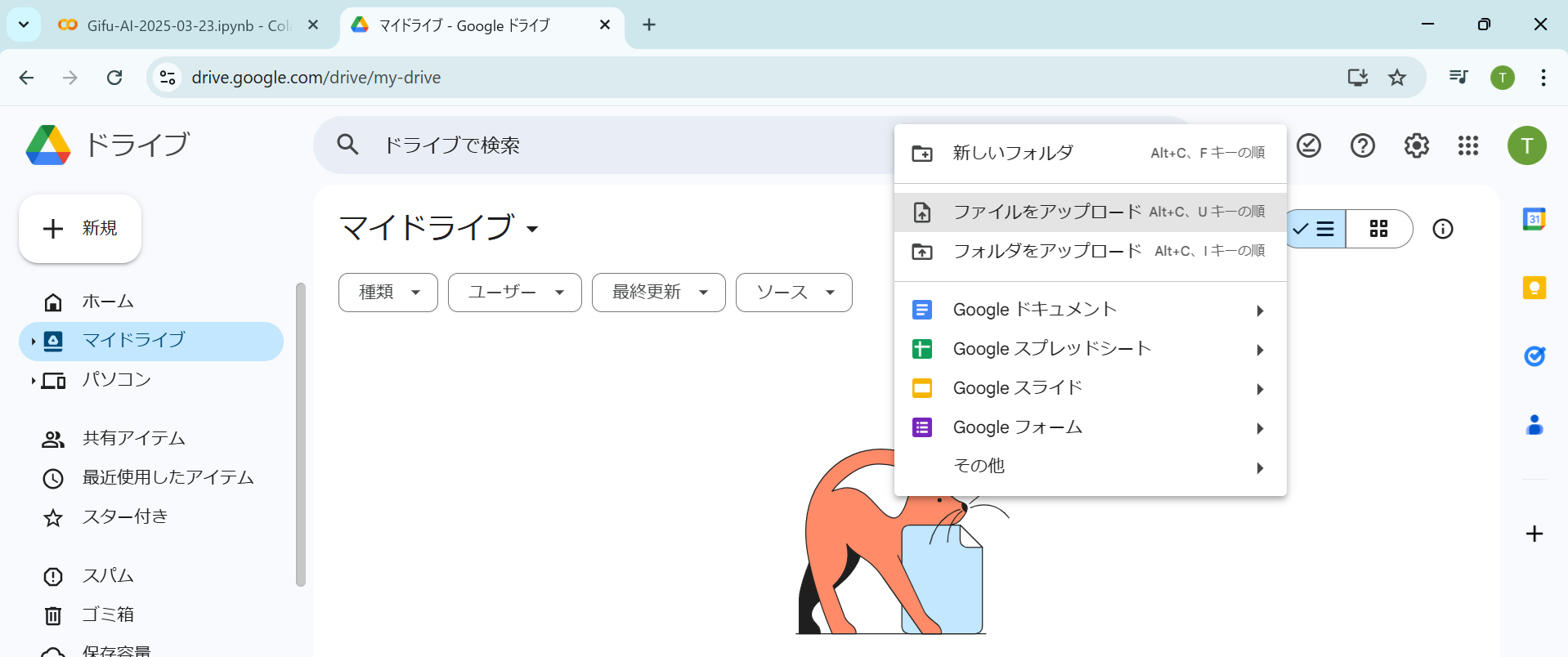
Task: Expand Google フォーム submenu arrow
Action: 1260,428
